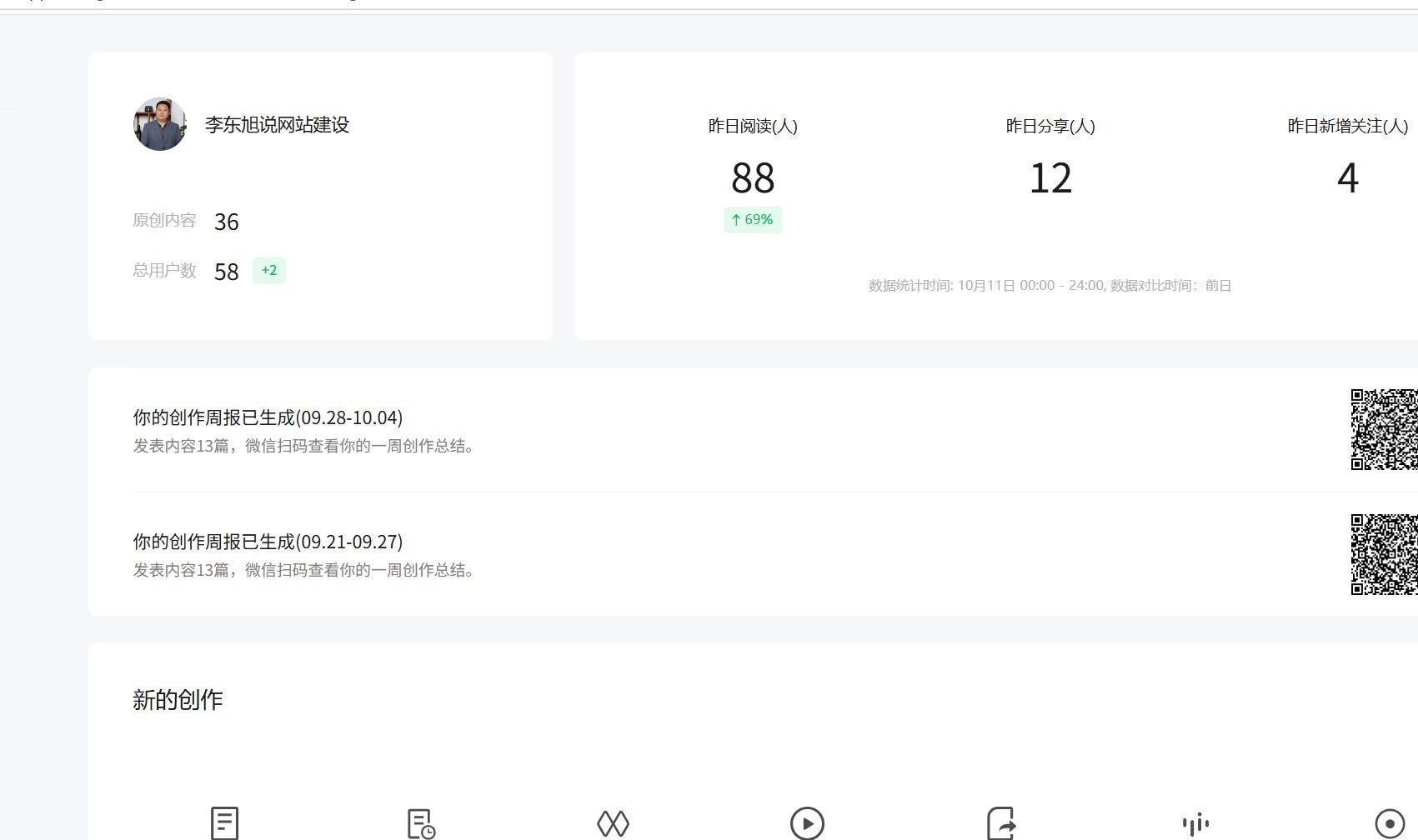Click yesterday's reads value 88
This screenshot has width=1418, height=840.
[x=753, y=178]
